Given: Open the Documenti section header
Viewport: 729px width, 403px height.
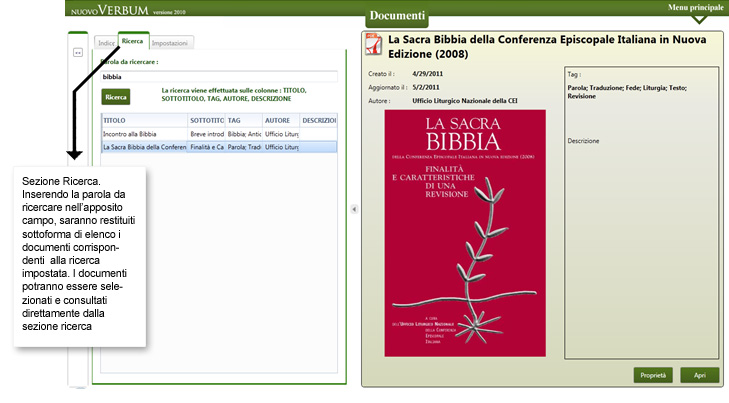Looking at the screenshot, I should (396, 17).
